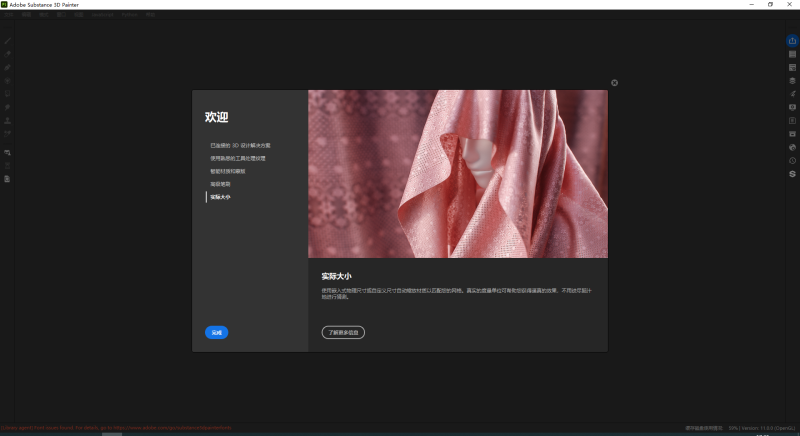800x436 pixels.
Task: Open the History clock icon in right dock
Action: point(792,161)
